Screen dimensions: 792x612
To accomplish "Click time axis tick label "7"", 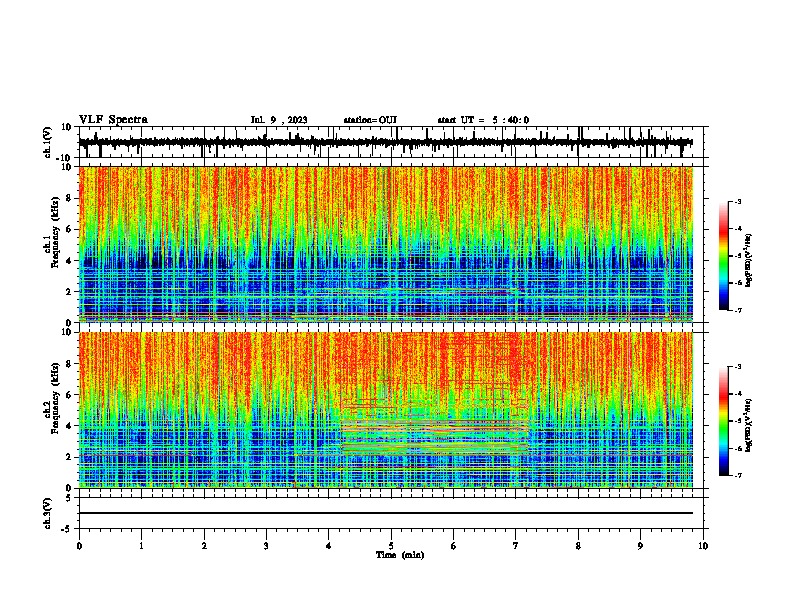I will (x=516, y=546).
